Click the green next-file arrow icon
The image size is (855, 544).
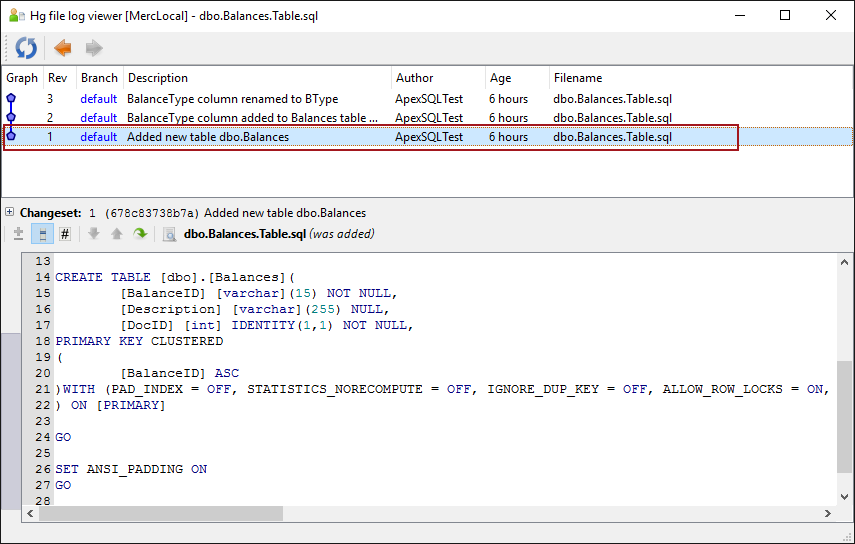click(140, 234)
